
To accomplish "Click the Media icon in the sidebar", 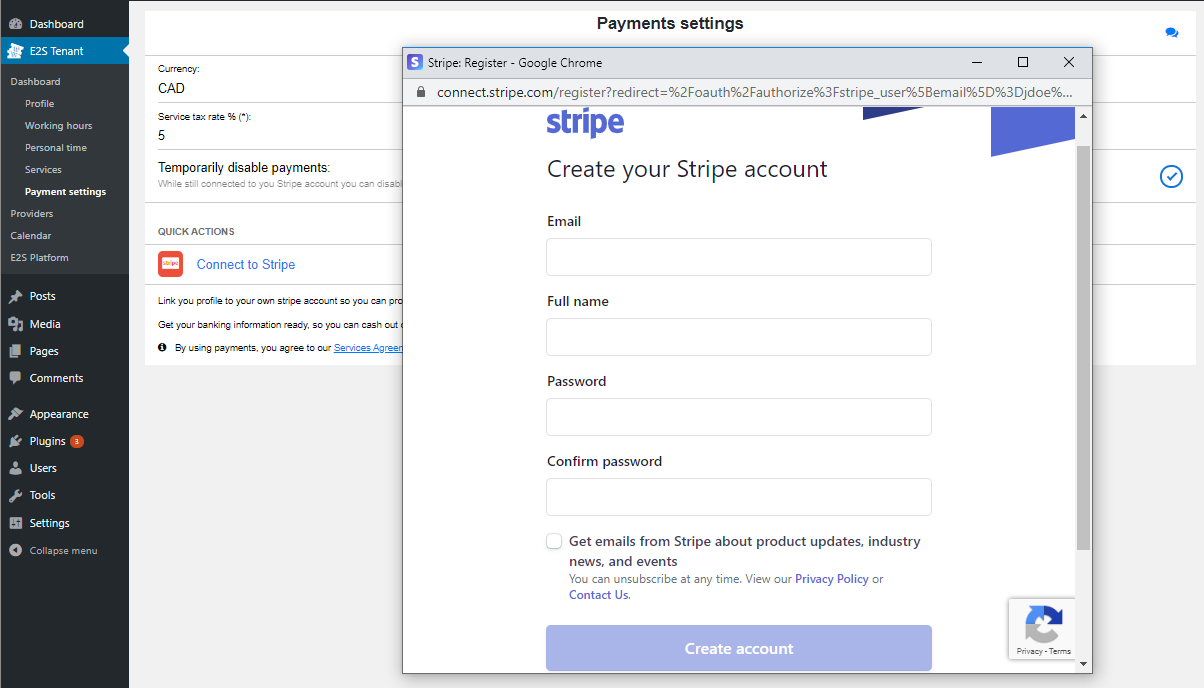I will click(x=15, y=324).
